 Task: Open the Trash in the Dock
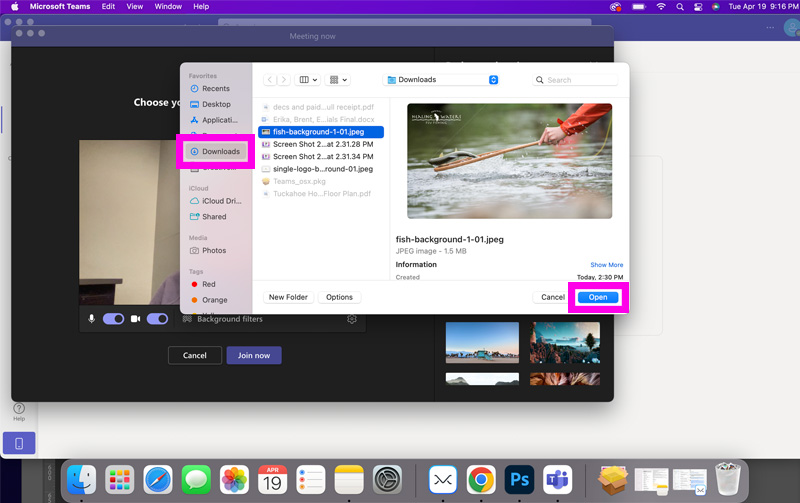click(728, 480)
